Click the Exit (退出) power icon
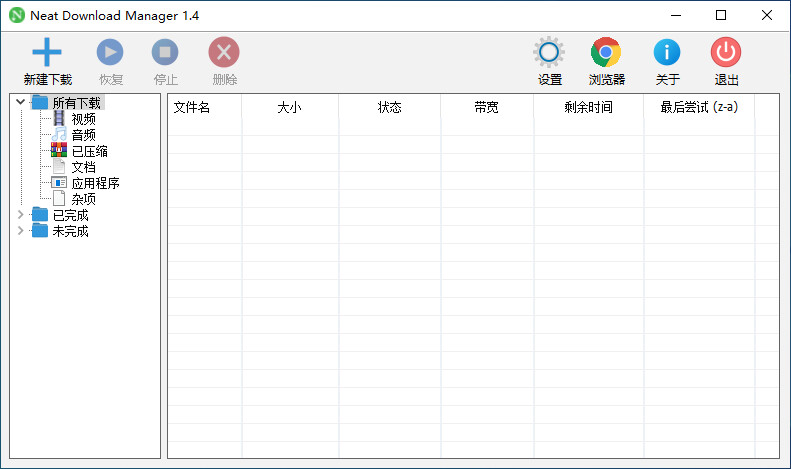Image resolution: width=791 pixels, height=469 pixels. 726,53
